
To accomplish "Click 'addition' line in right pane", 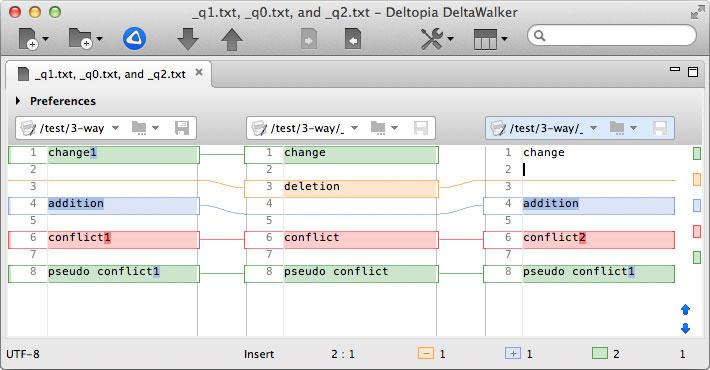I will pyautogui.click(x=579, y=206).
